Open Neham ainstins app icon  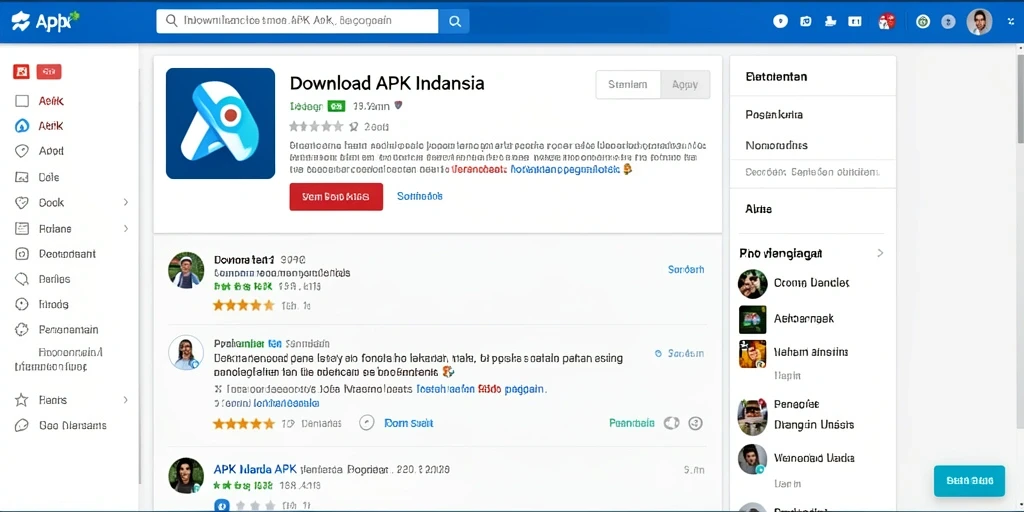[752, 354]
